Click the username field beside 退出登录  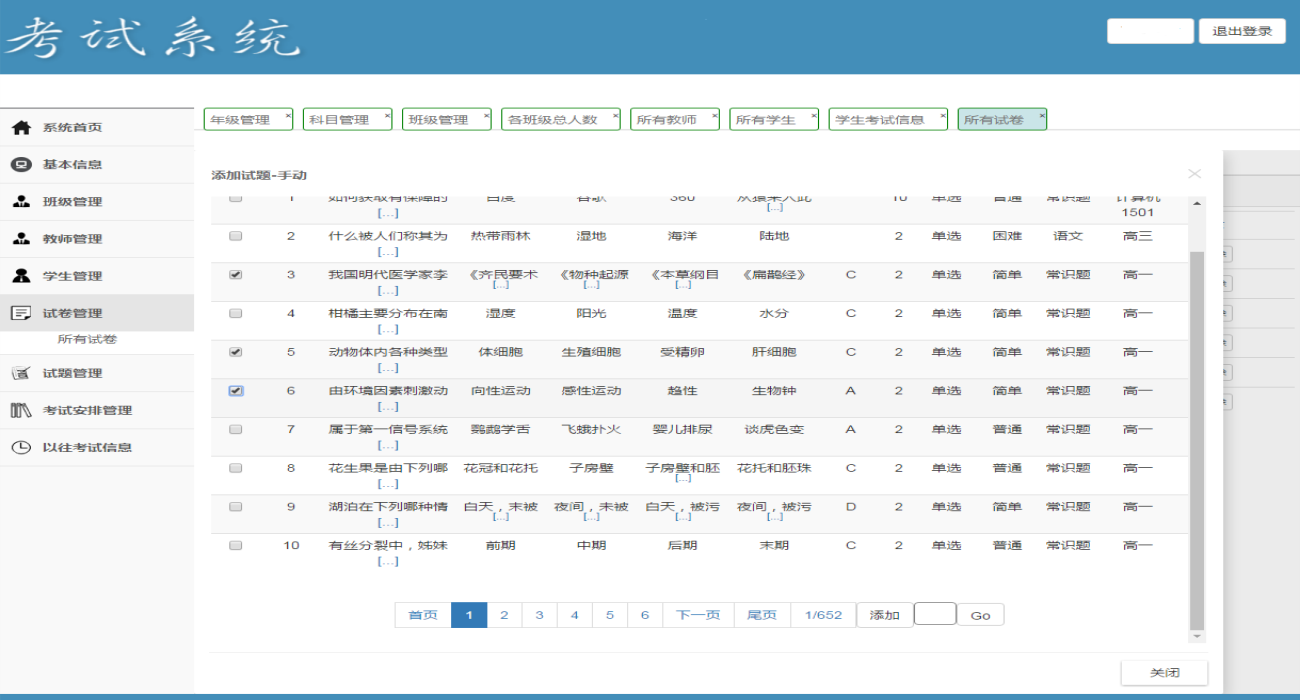[1150, 31]
